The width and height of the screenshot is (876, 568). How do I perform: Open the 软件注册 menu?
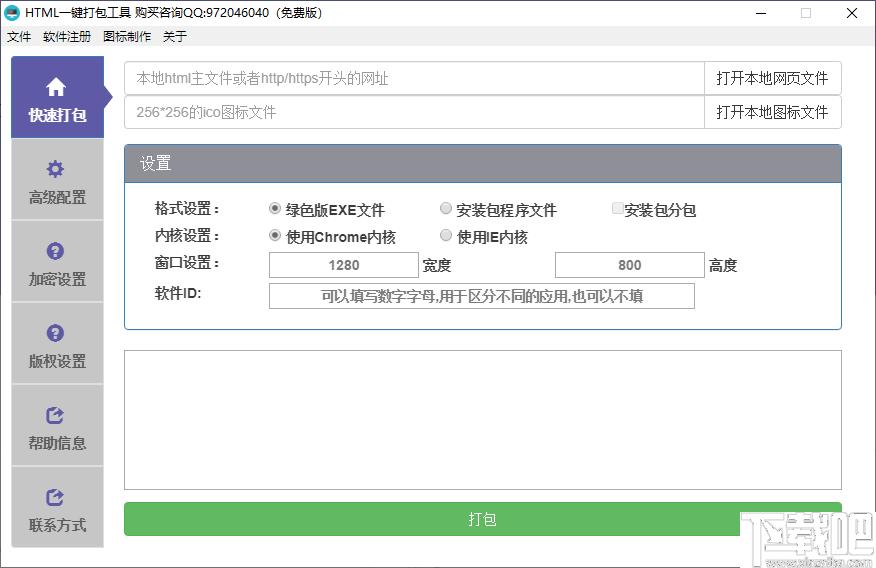[67, 37]
